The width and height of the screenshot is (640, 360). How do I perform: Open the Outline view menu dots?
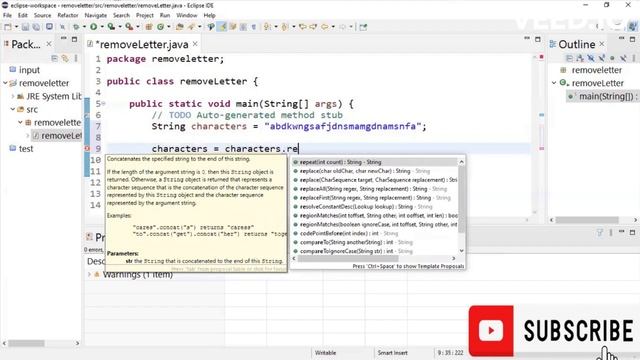tap(634, 58)
